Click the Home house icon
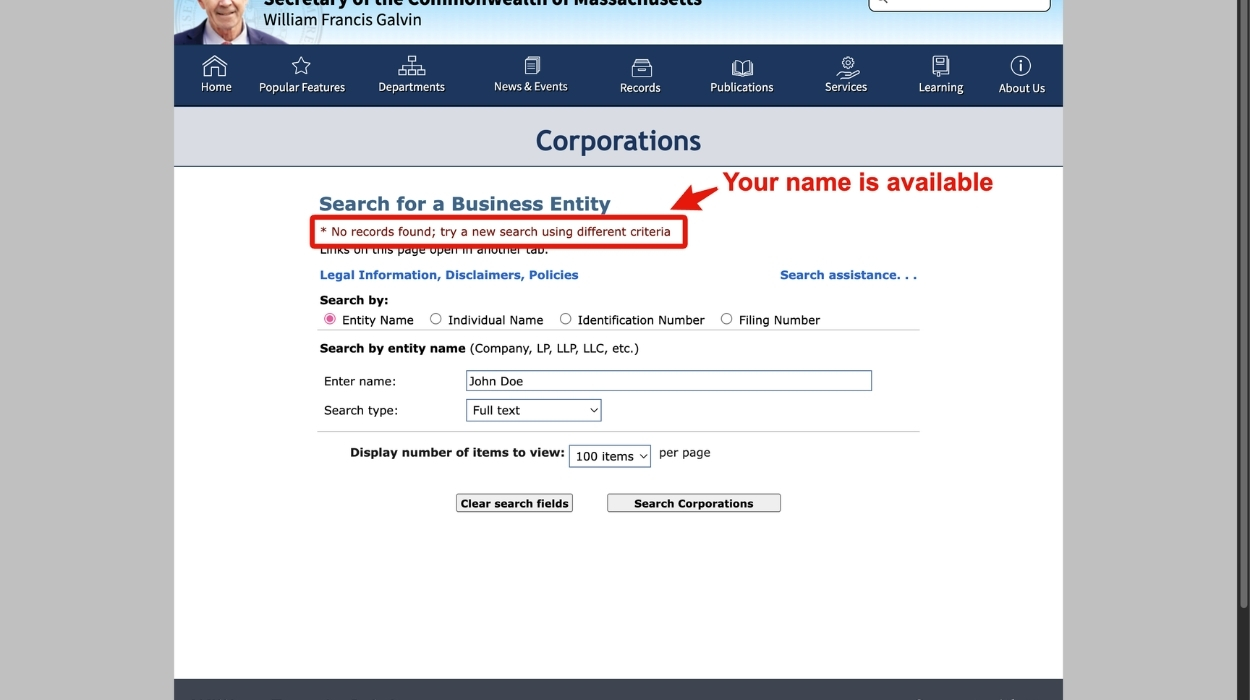Image resolution: width=1250 pixels, height=700 pixels. tap(215, 66)
